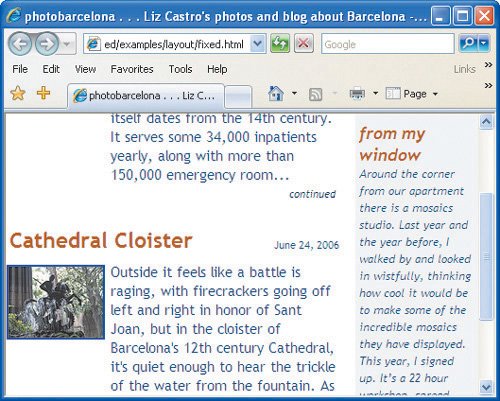This screenshot has height=401, width=500.
Task: Click the search magnifier button
Action: pos(469,43)
